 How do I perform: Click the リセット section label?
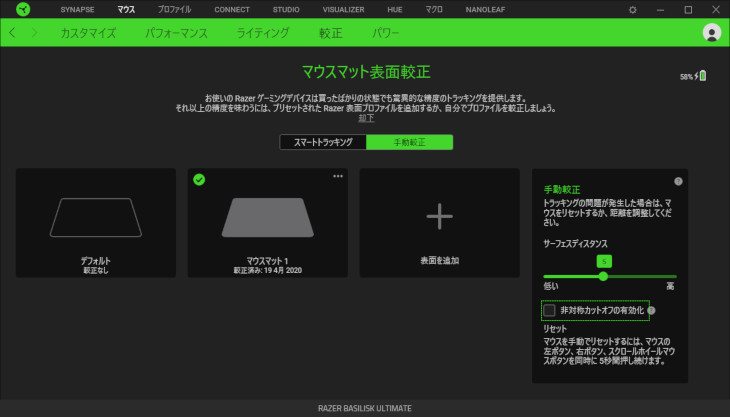coord(555,329)
